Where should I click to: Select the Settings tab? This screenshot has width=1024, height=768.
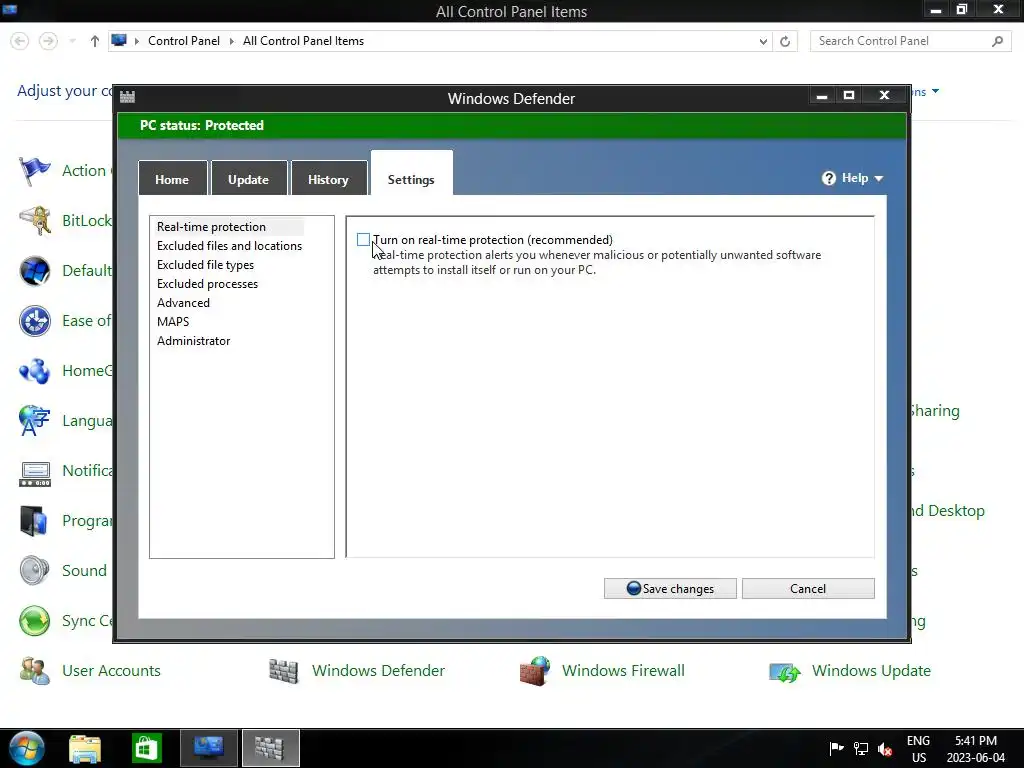point(411,174)
